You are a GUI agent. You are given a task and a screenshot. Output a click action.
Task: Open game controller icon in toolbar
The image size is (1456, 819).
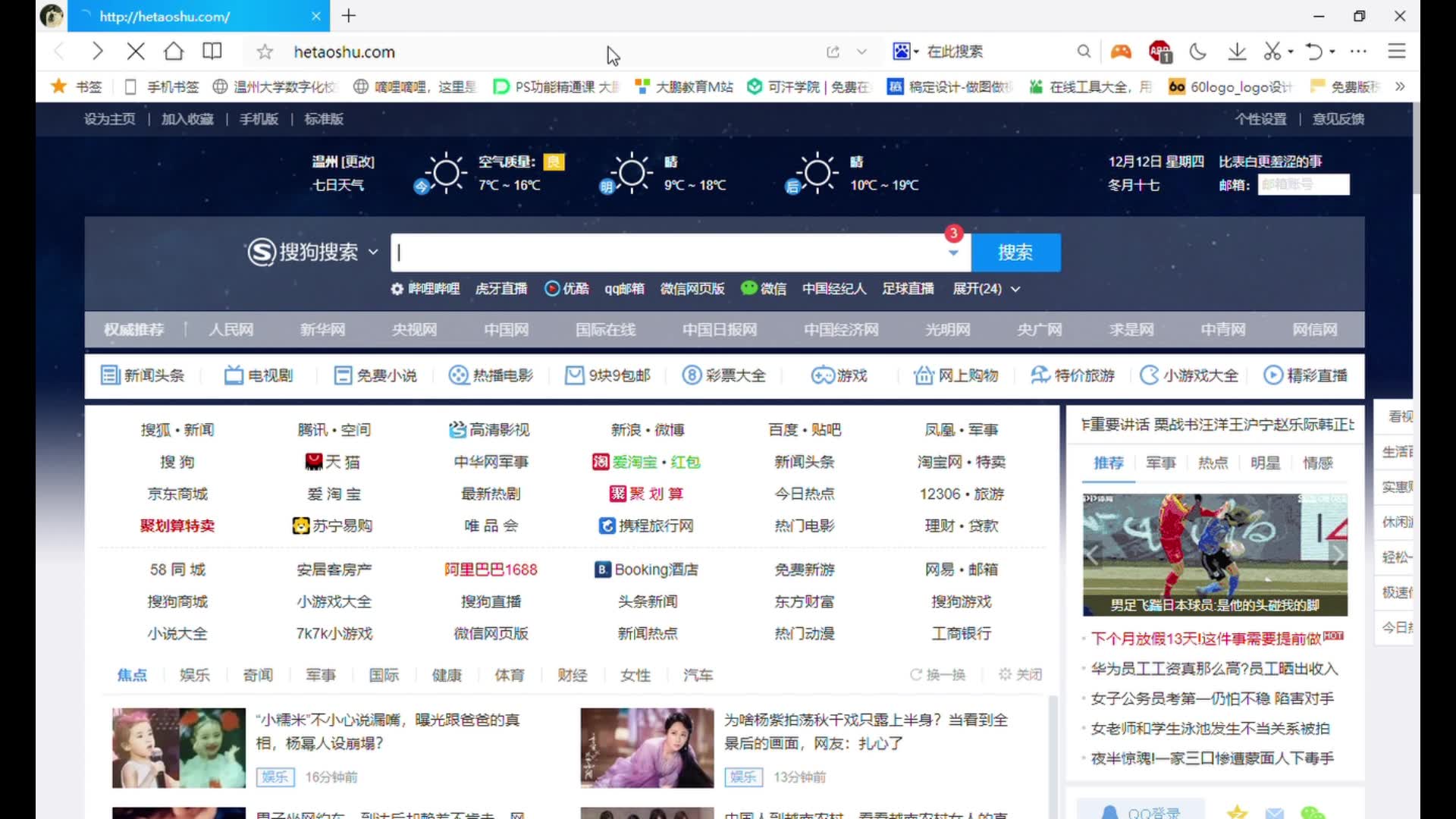[x=1121, y=52]
